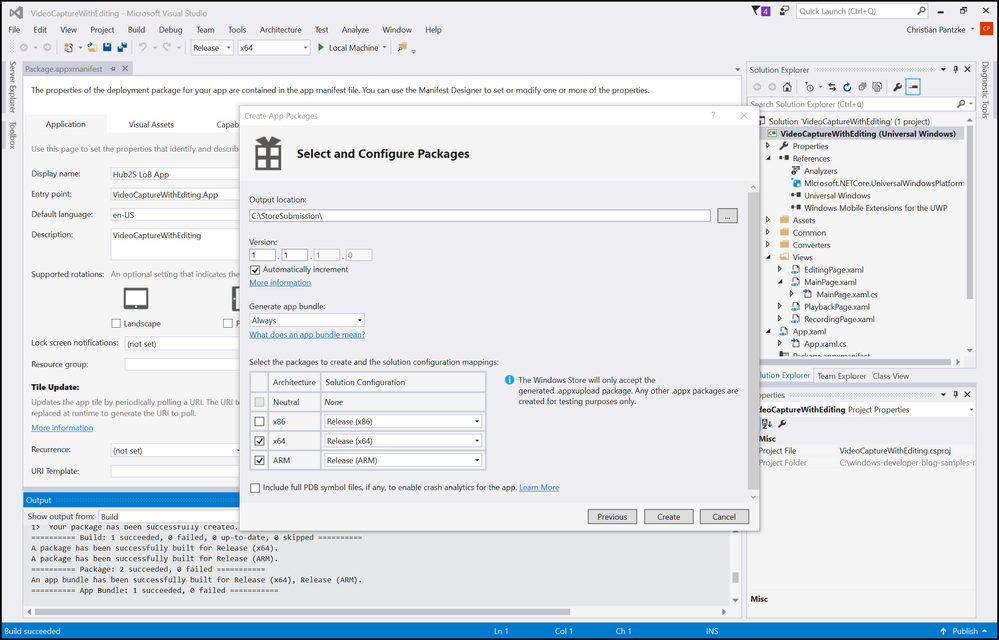Open the x64 platform dropdown in toolbar
Screen dimensions: 999x640
(x=273, y=48)
